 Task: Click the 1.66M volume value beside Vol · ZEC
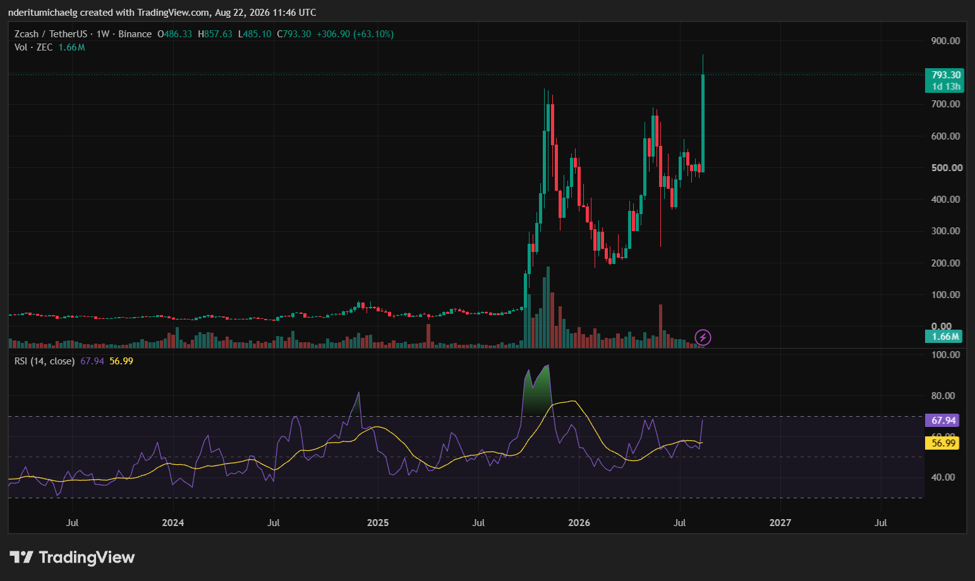click(x=72, y=47)
